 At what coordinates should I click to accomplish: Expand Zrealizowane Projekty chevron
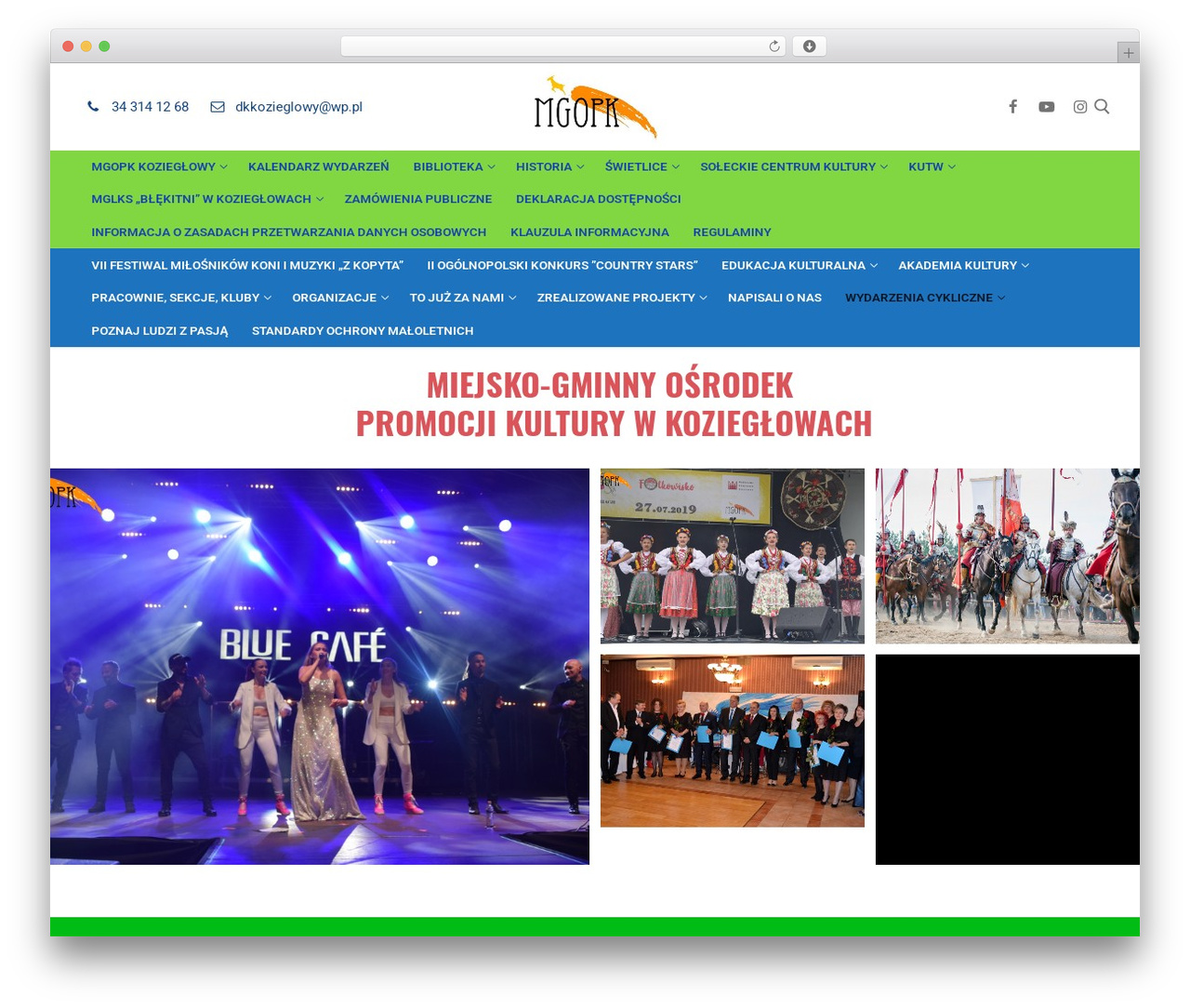click(x=704, y=298)
